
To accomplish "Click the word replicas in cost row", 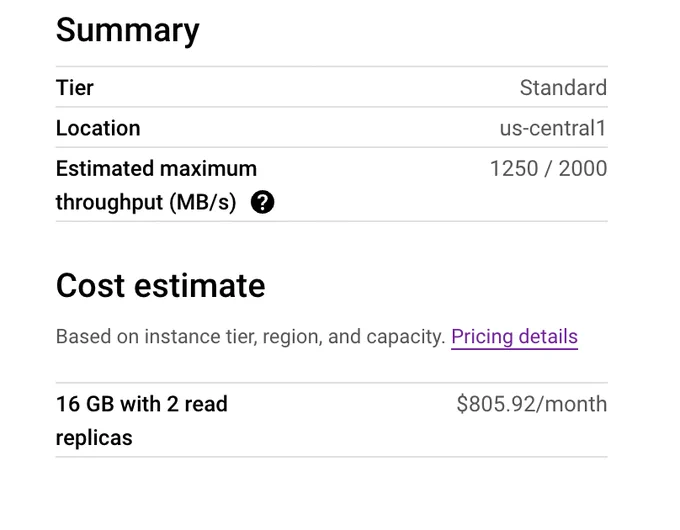I will pos(94,438).
